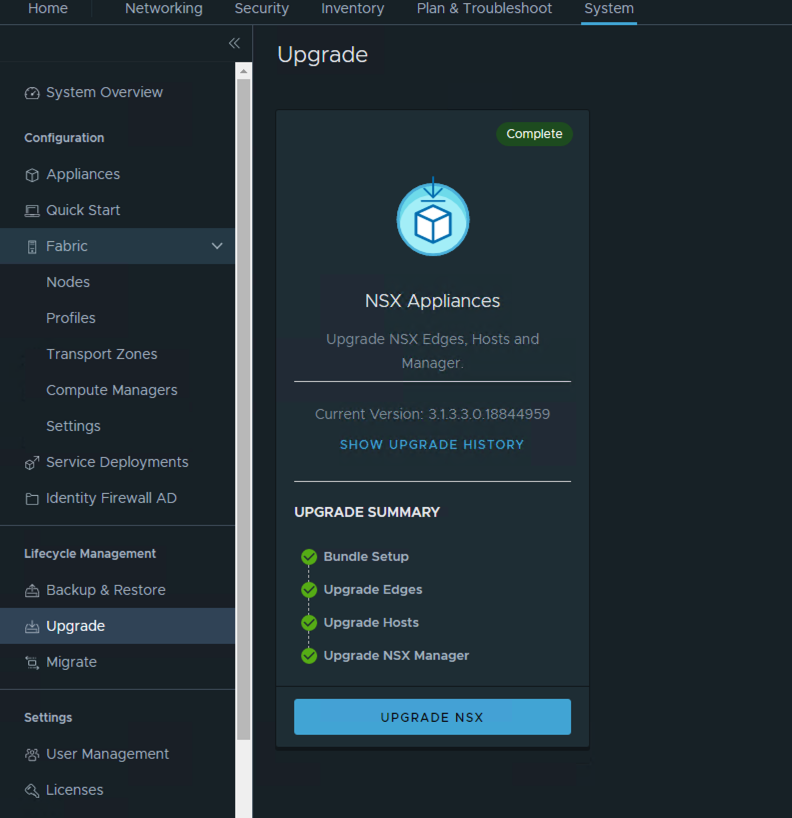Click the Backup & Restore icon

(32, 591)
